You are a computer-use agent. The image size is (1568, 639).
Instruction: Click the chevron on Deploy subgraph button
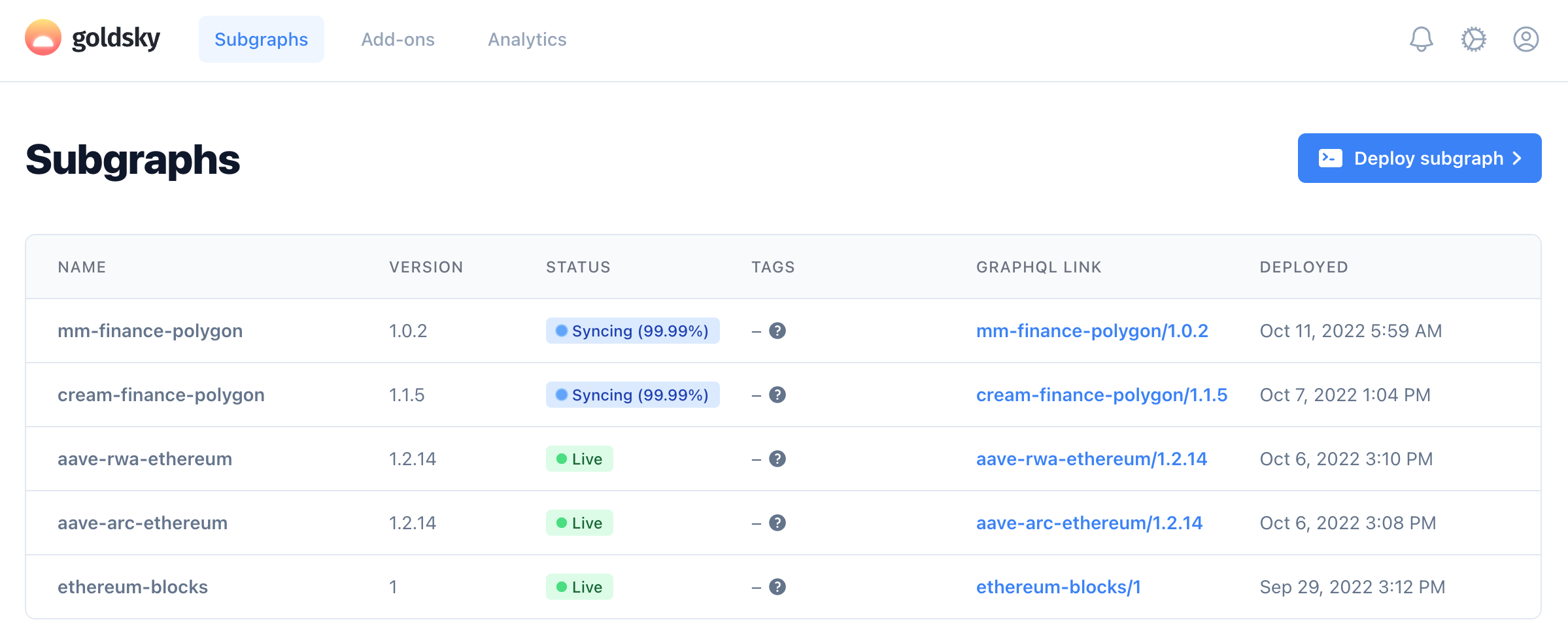pos(1516,157)
